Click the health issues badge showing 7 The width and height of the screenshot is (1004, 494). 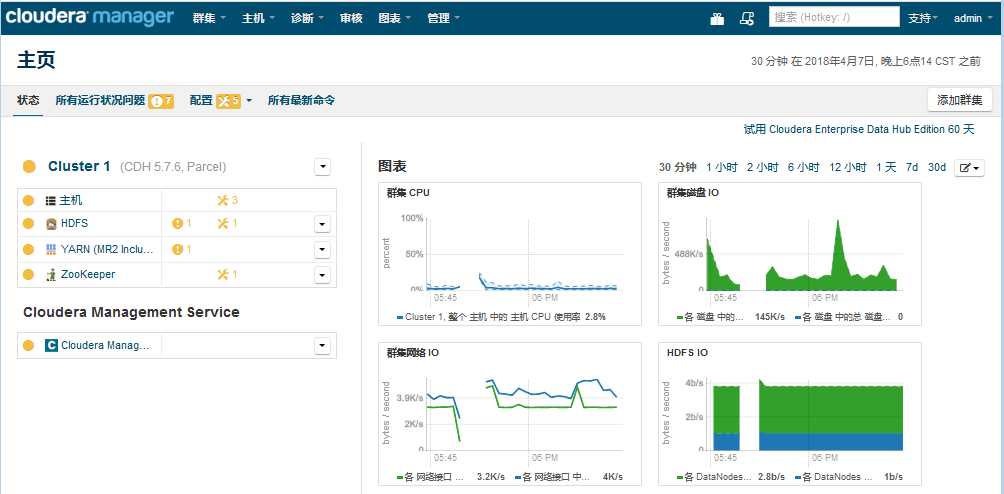tap(161, 100)
